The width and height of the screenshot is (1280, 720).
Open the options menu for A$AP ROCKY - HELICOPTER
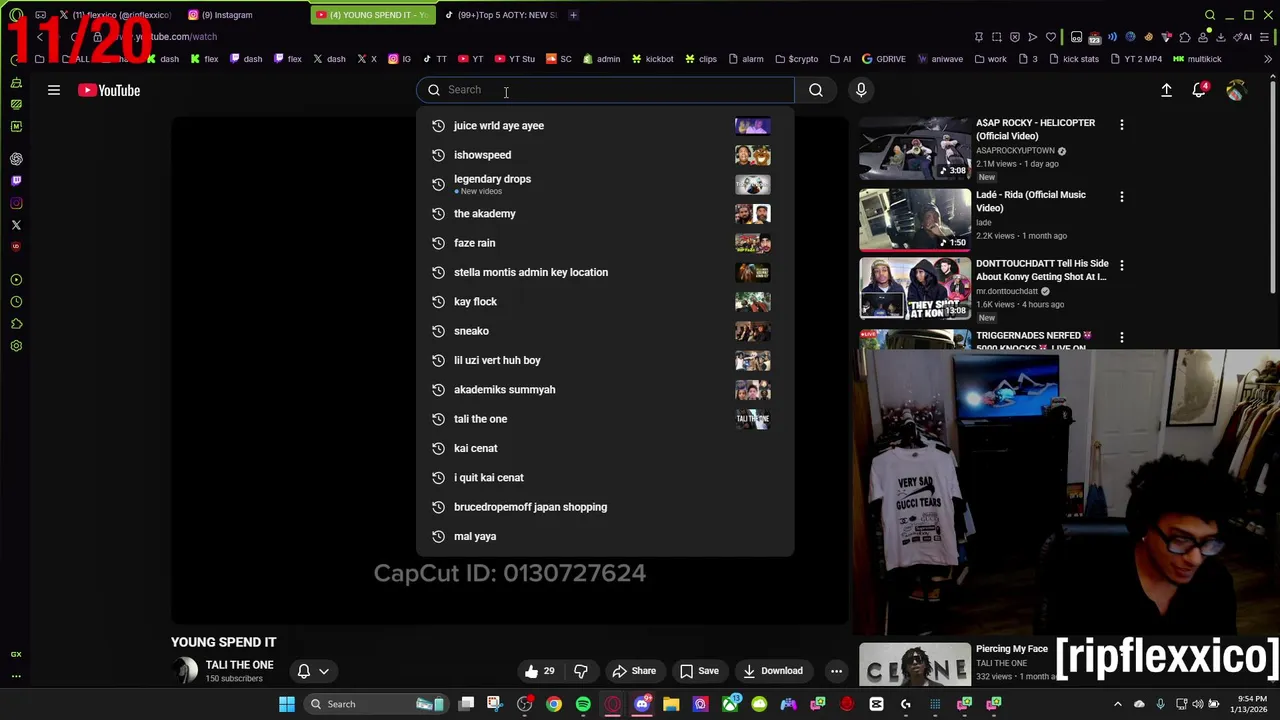tap(1121, 125)
